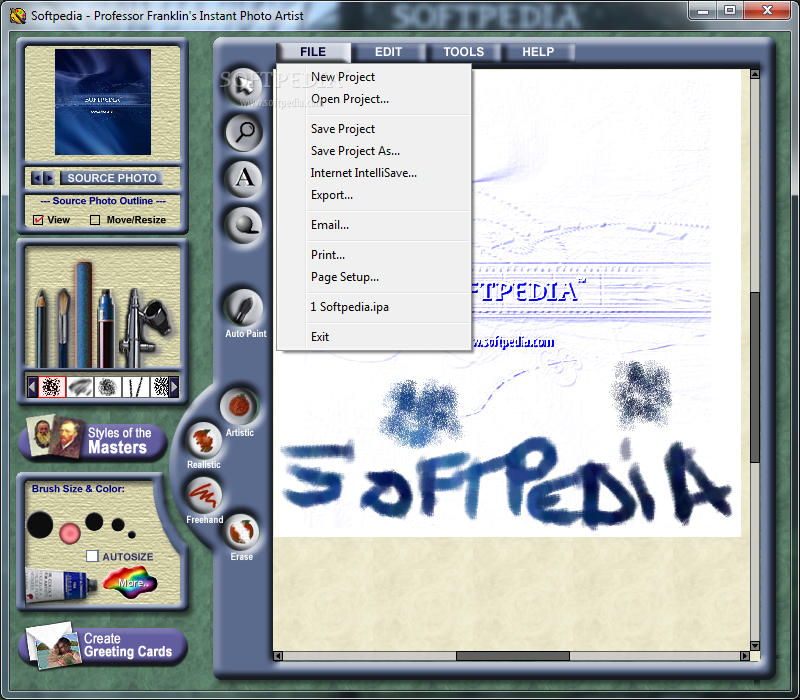Viewport: 800px width, 700px height.
Task: Click the scroll left arrow of canvas
Action: point(278,656)
